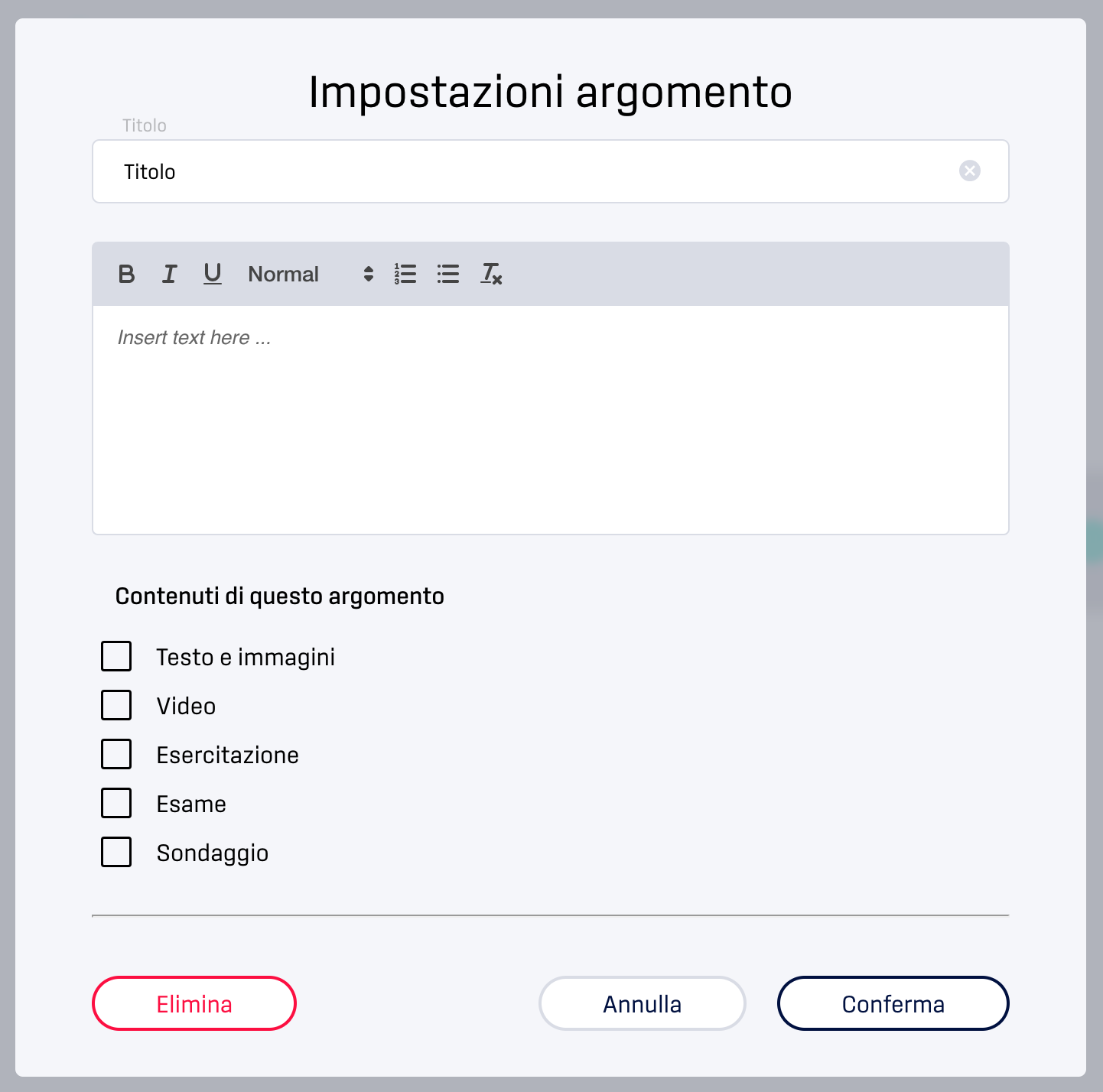1103x1092 pixels.
Task: Click inside the Insert text here editor
Action: point(551,420)
